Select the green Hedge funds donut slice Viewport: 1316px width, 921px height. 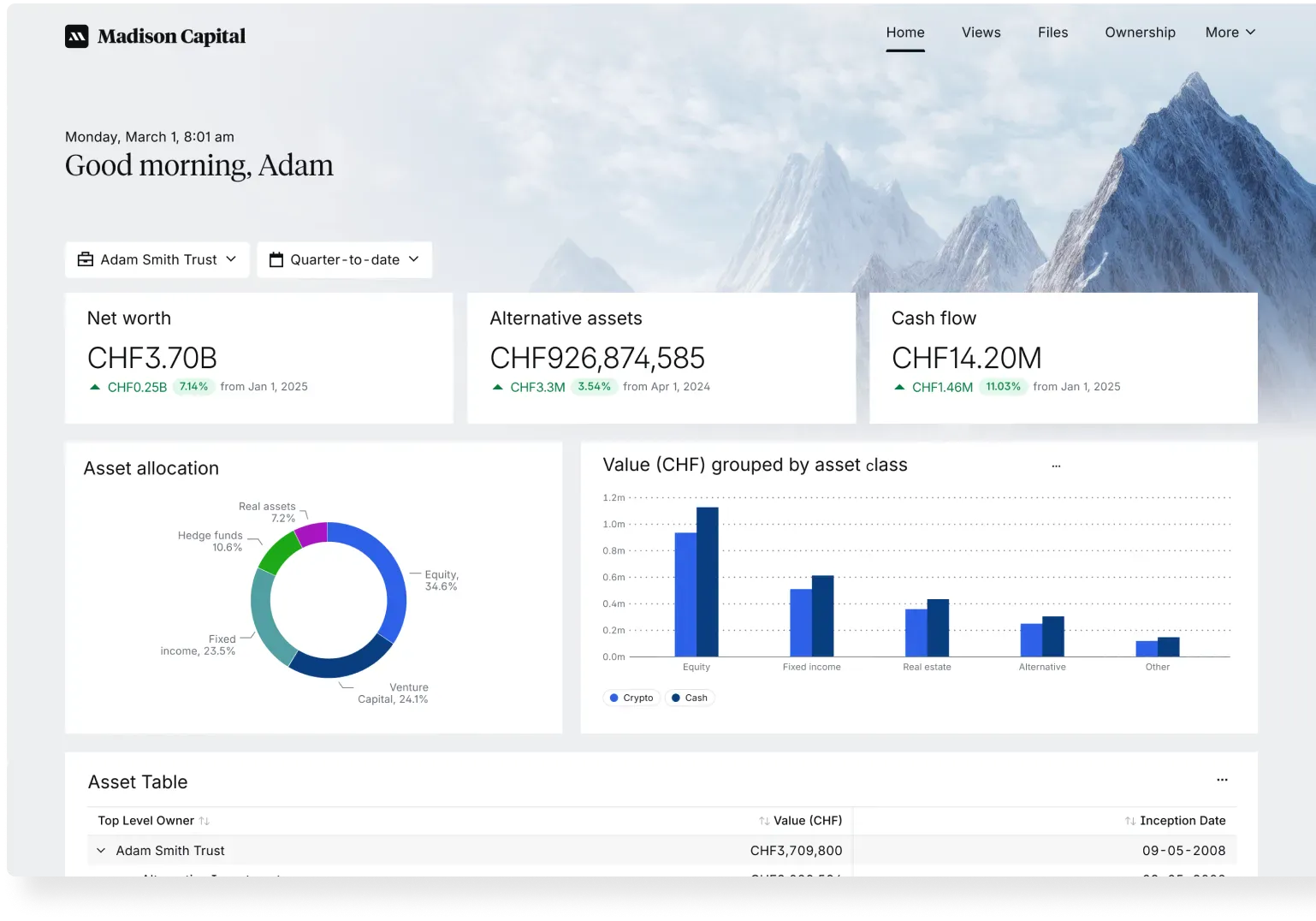click(x=278, y=552)
